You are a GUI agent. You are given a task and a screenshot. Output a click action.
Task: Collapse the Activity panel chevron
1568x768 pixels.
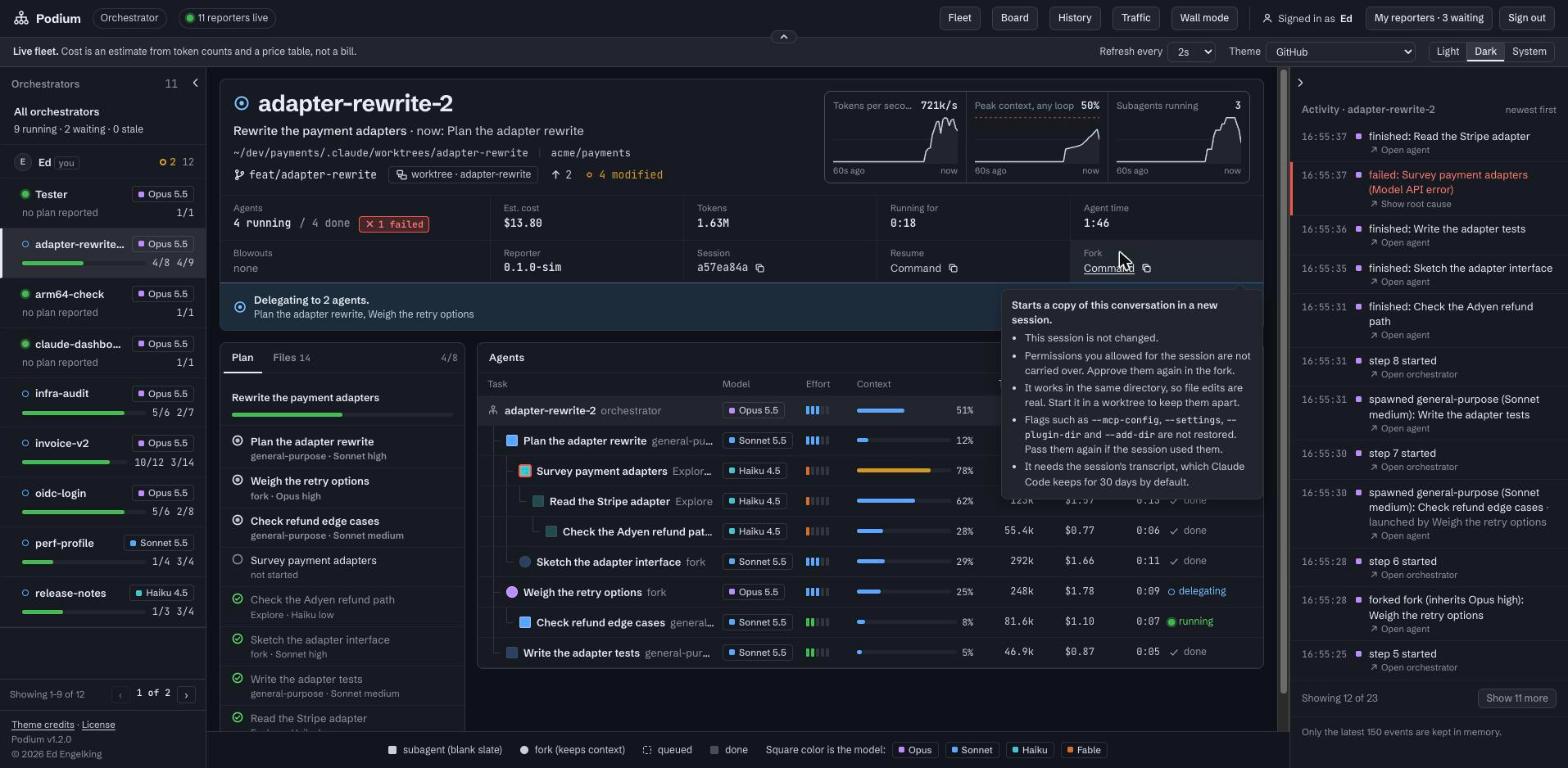point(1300,83)
